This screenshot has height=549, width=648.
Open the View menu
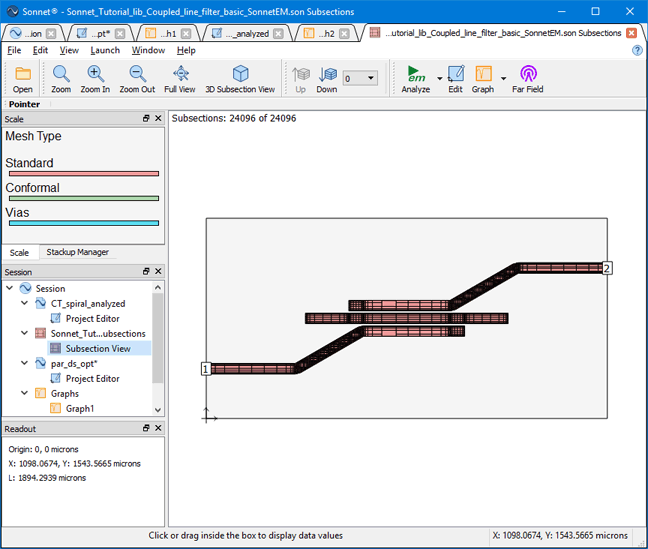click(x=69, y=50)
